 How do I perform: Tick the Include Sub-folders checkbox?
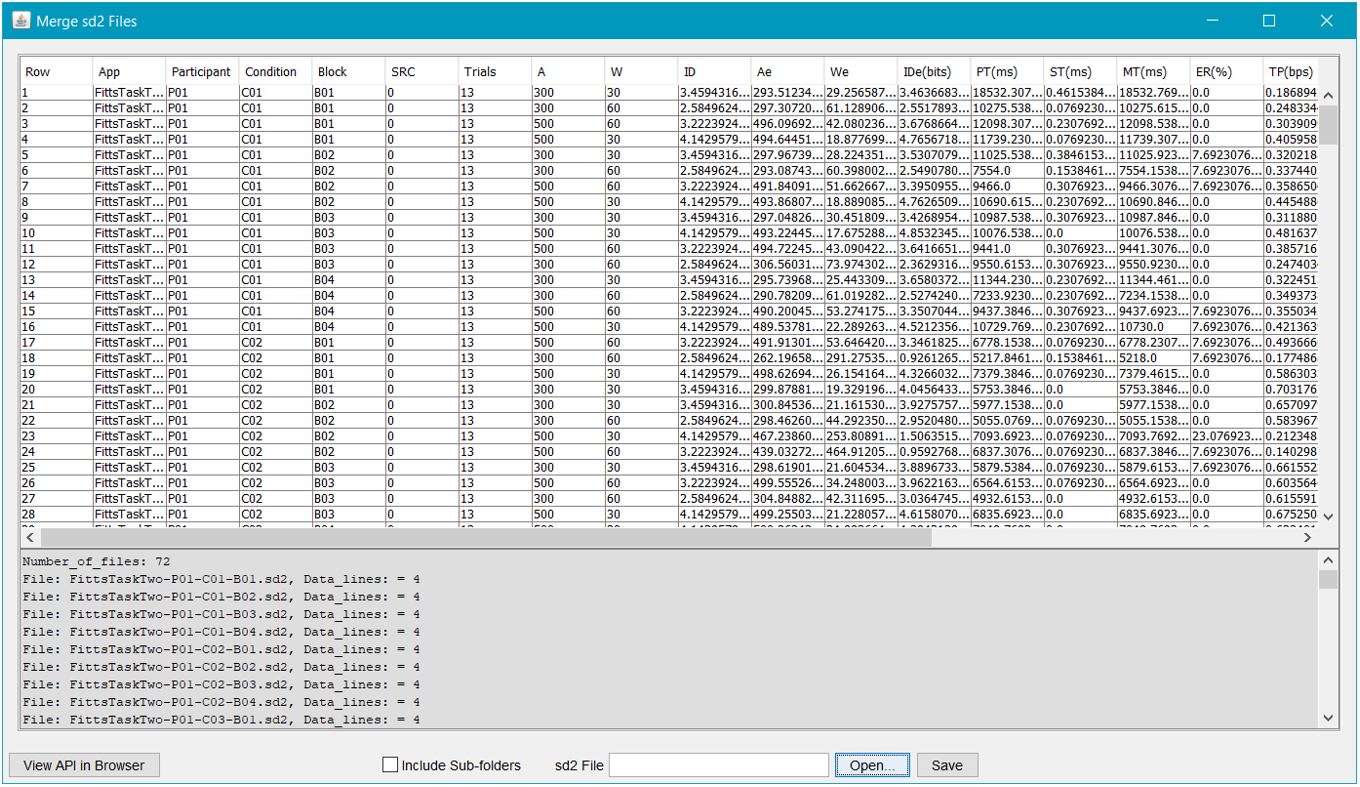(x=390, y=765)
